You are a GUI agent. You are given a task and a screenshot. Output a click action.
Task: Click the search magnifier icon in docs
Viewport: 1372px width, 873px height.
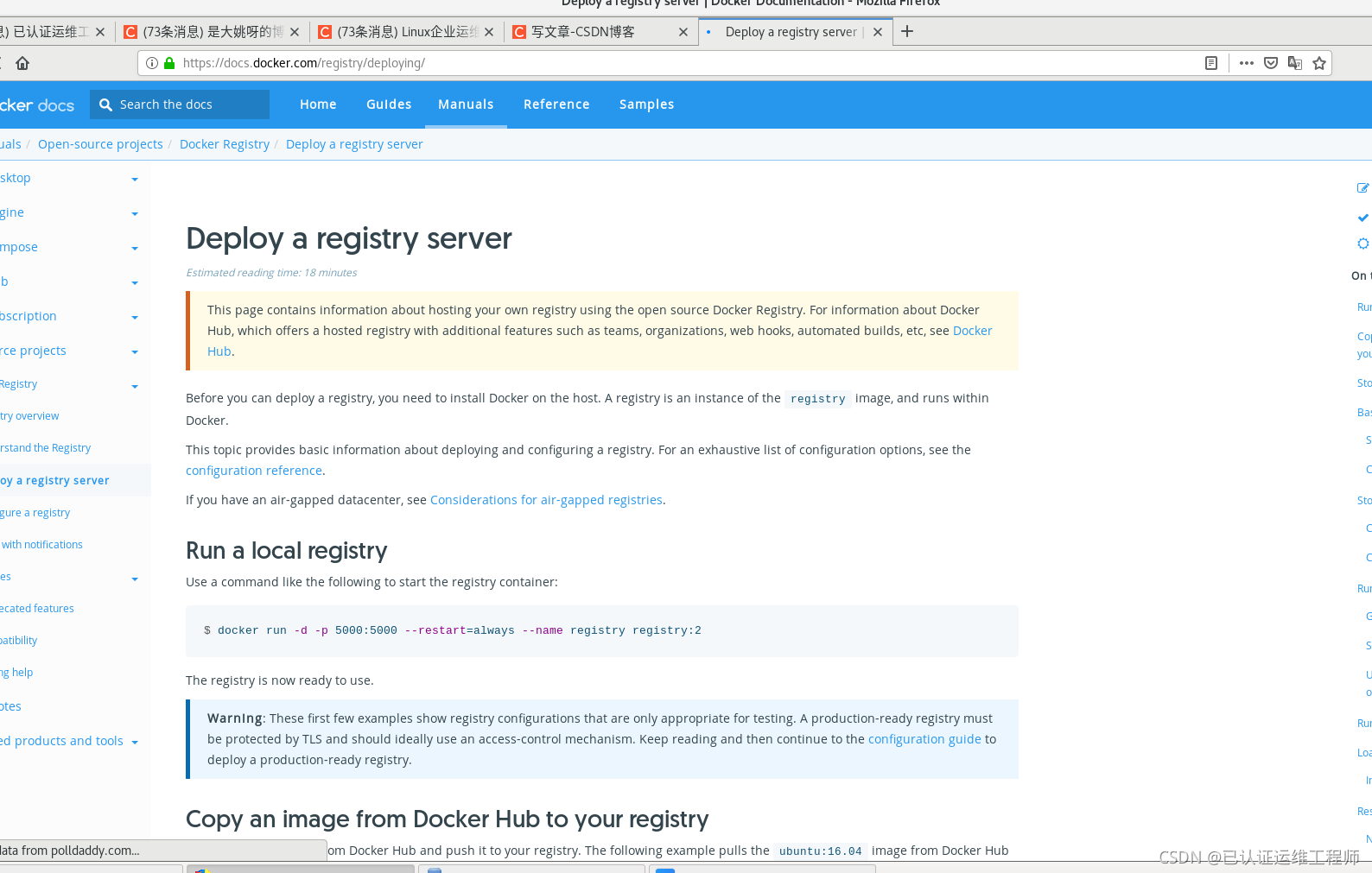[x=106, y=104]
